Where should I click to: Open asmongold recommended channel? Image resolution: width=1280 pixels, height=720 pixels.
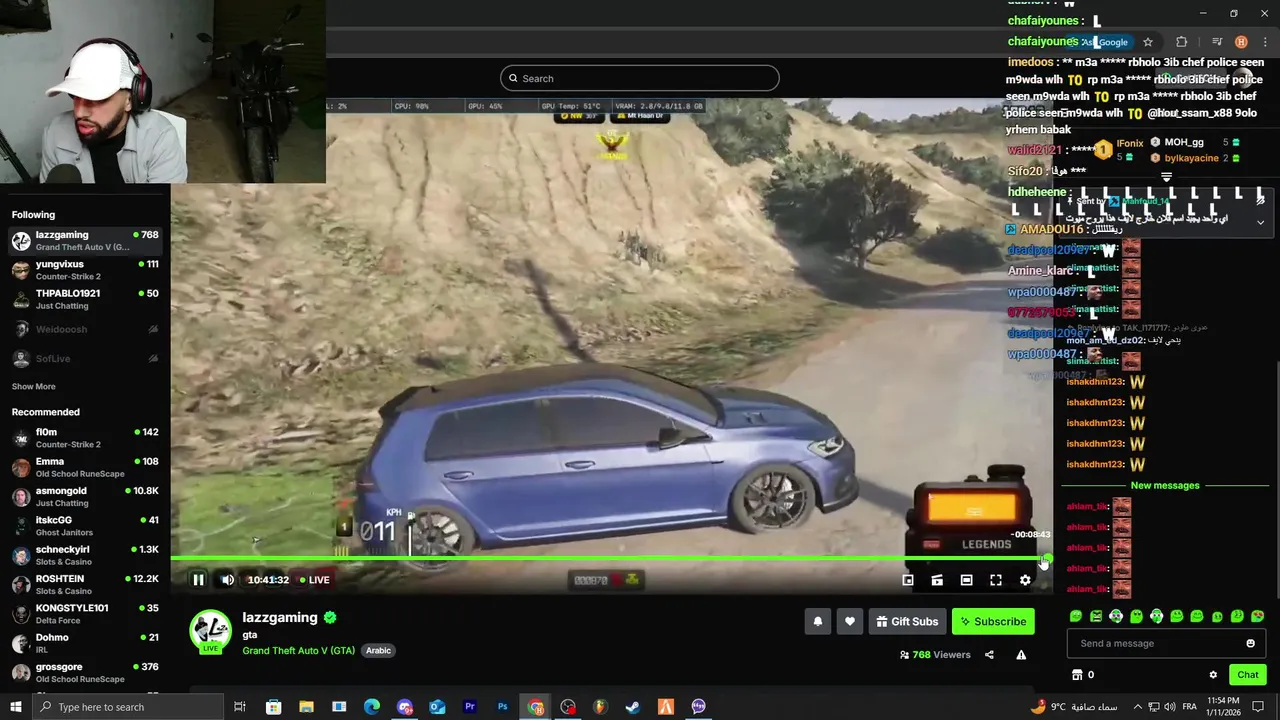[x=85, y=497]
